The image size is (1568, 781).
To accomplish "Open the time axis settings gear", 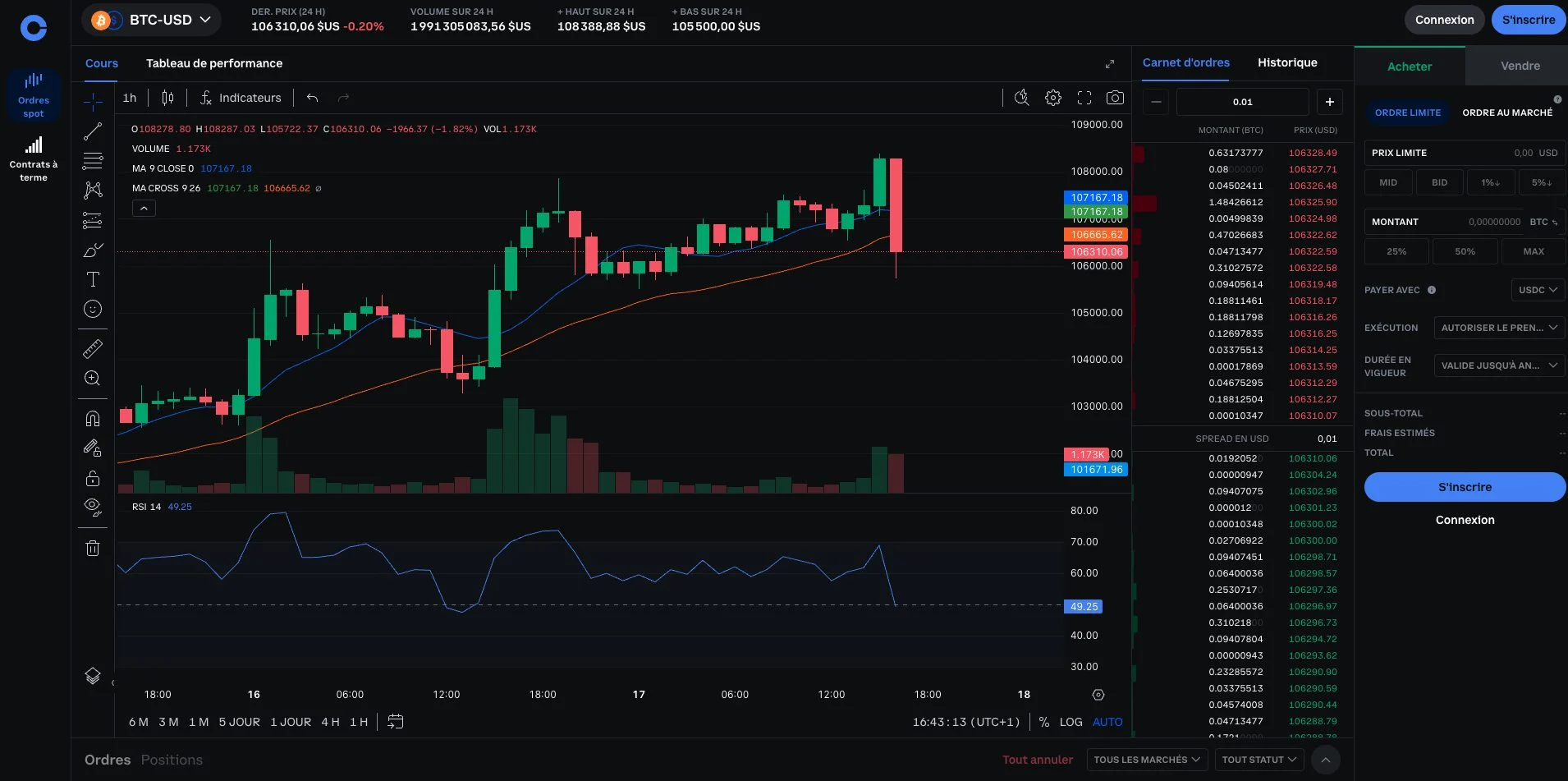I will [x=1098, y=695].
